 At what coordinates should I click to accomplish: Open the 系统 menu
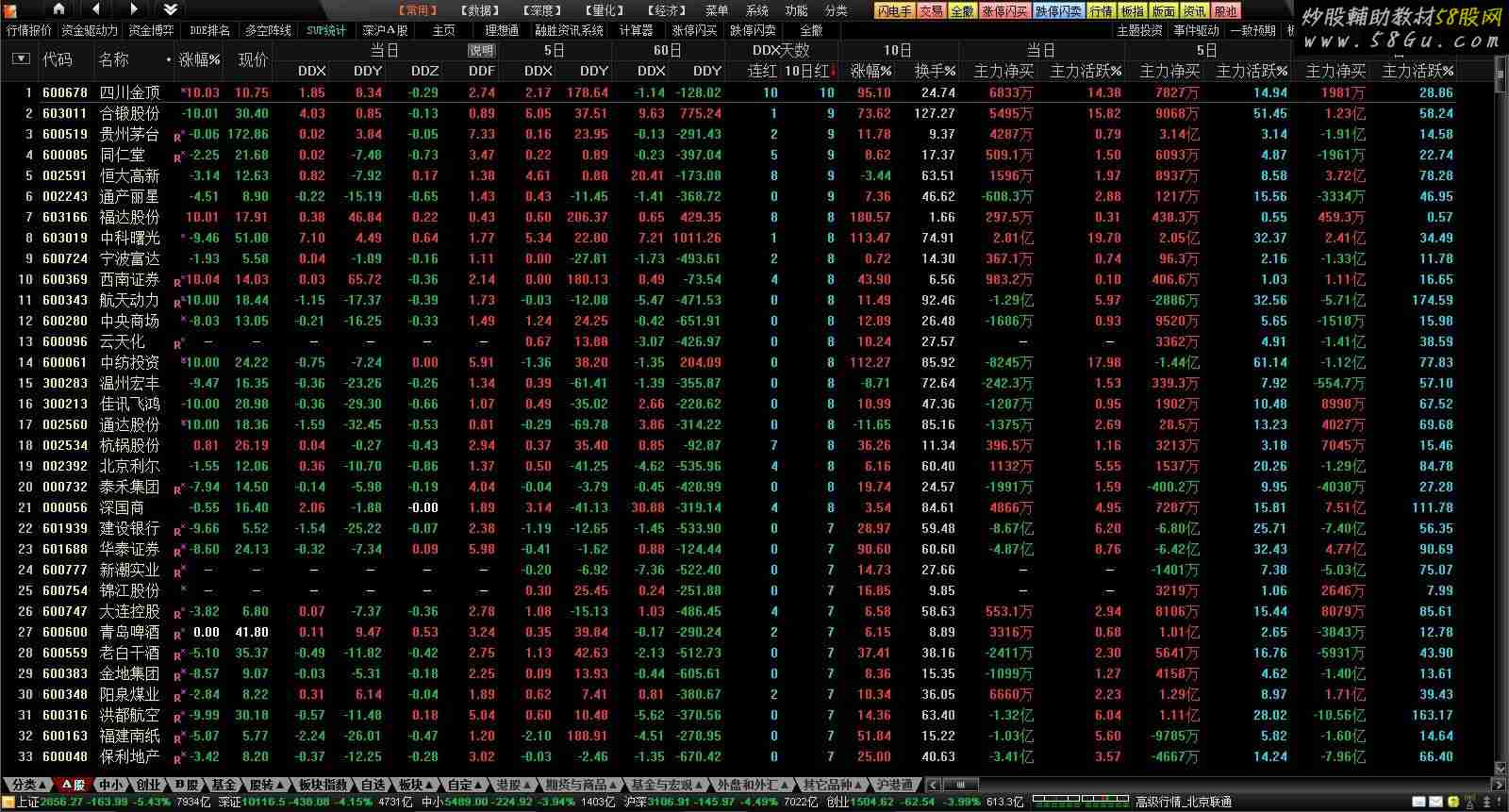pyautogui.click(x=757, y=10)
